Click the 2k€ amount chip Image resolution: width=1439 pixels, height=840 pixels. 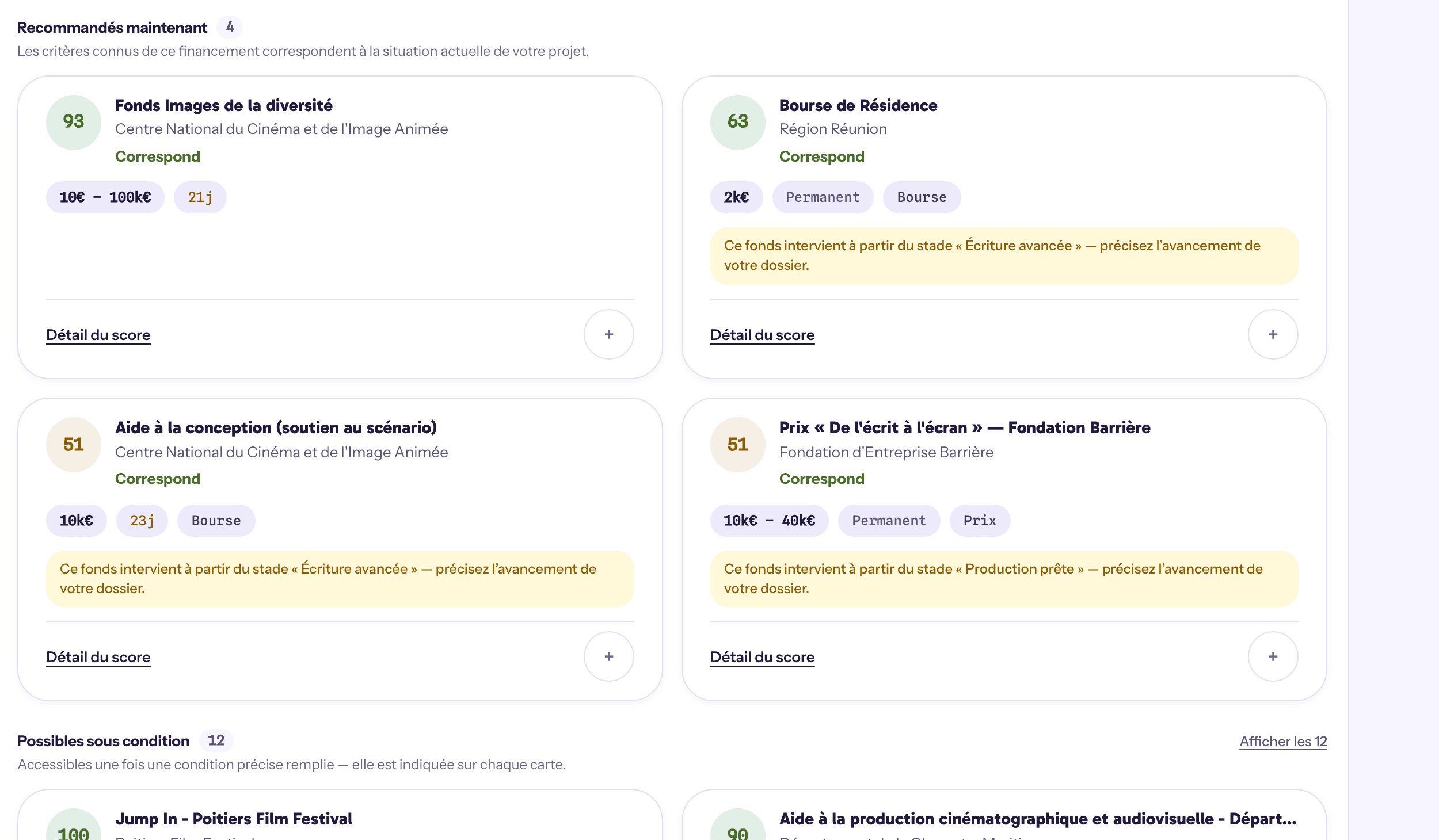pos(737,197)
